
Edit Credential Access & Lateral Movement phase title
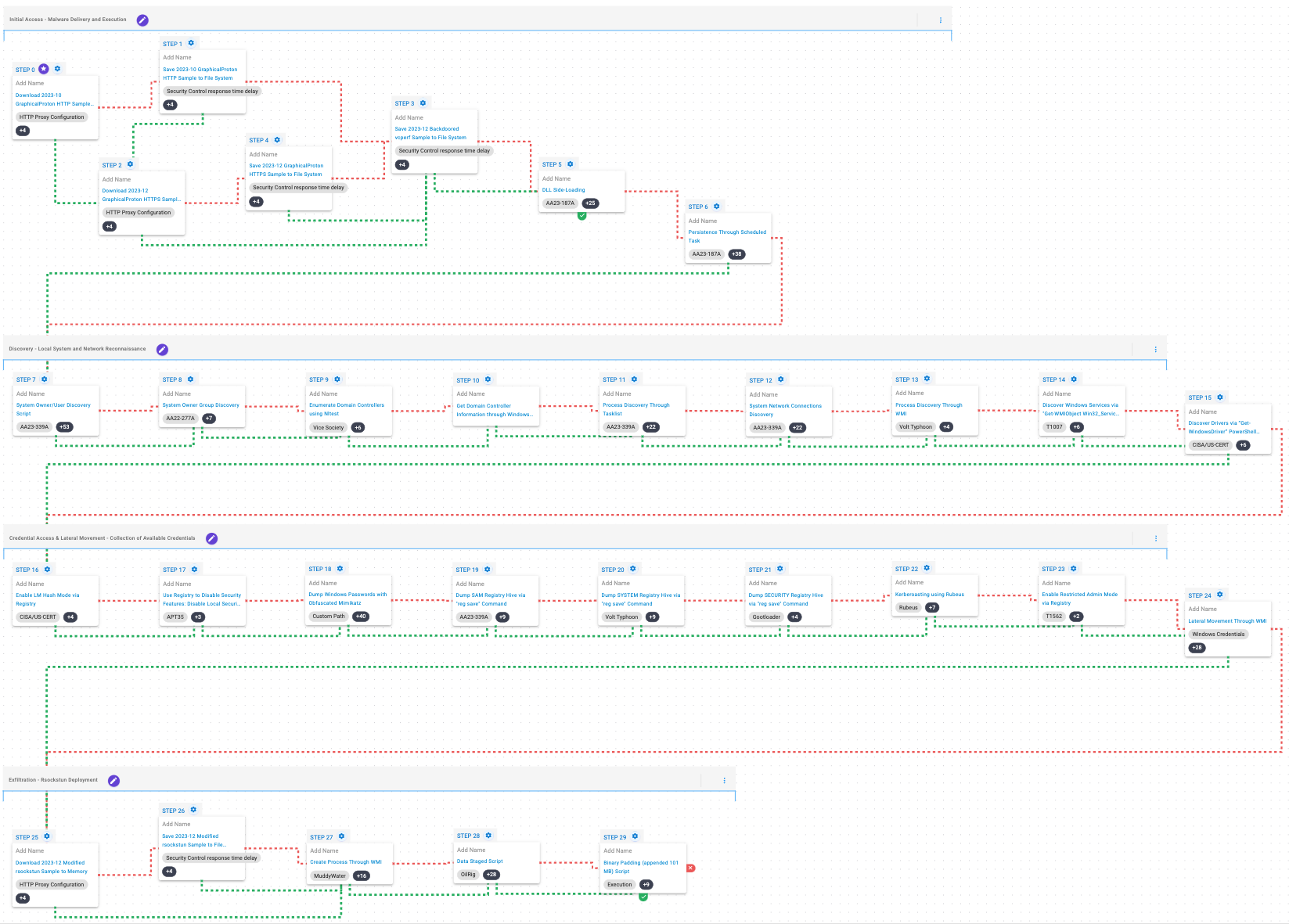(x=211, y=539)
